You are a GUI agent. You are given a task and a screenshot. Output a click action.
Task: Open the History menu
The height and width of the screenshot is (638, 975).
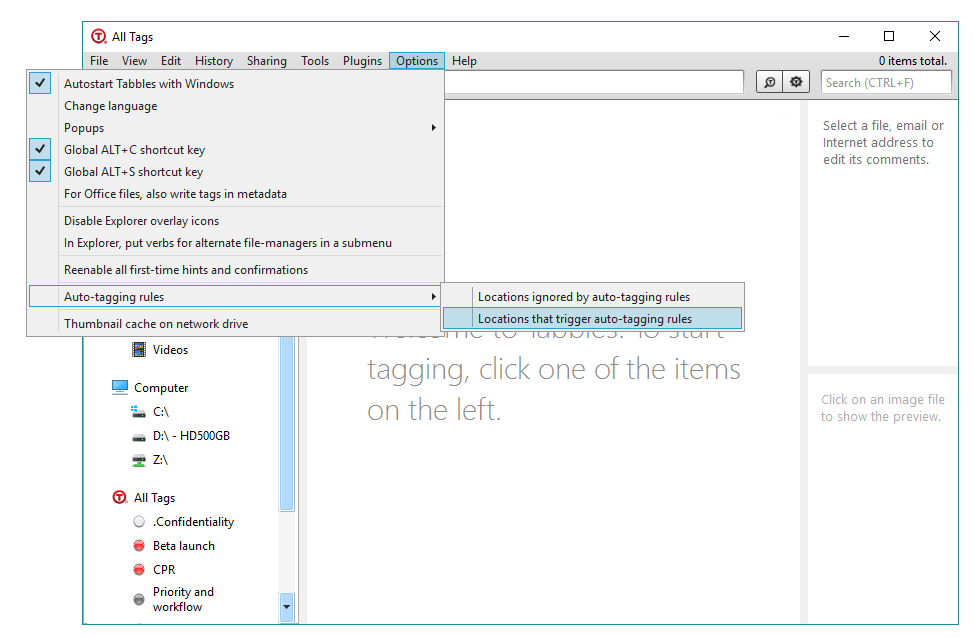pyautogui.click(x=214, y=61)
